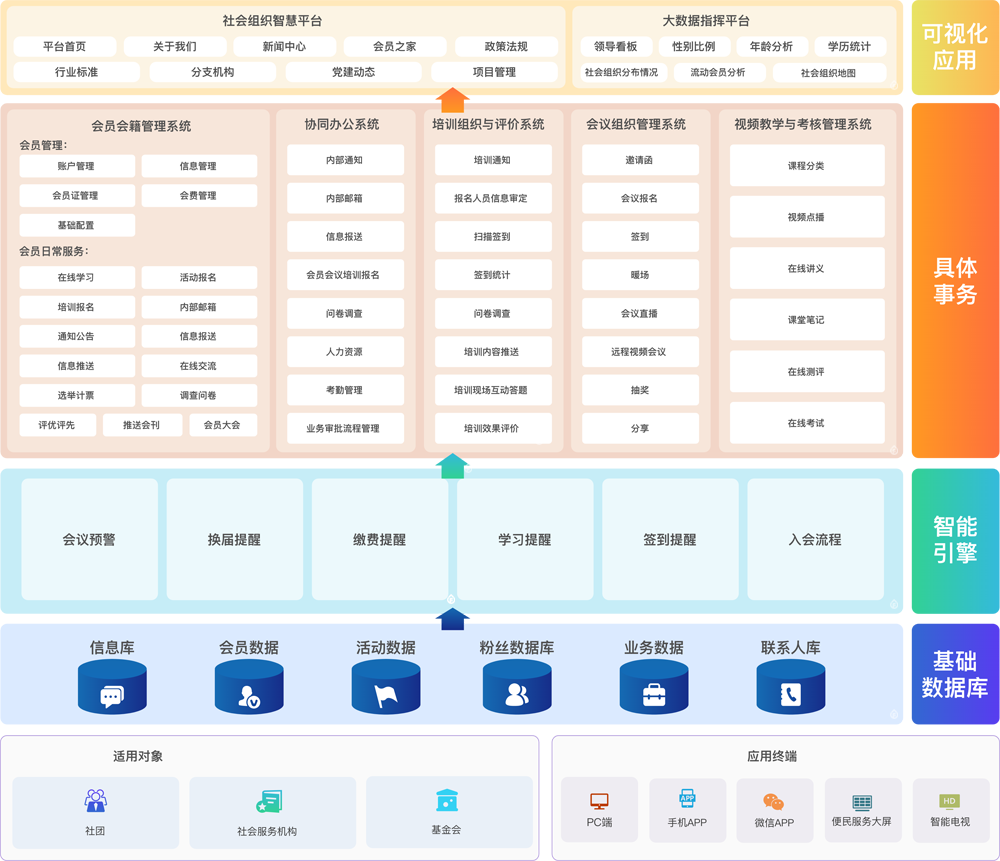Select the 新闻中心 menu item
This screenshot has width=1000, height=861.
pos(285,47)
